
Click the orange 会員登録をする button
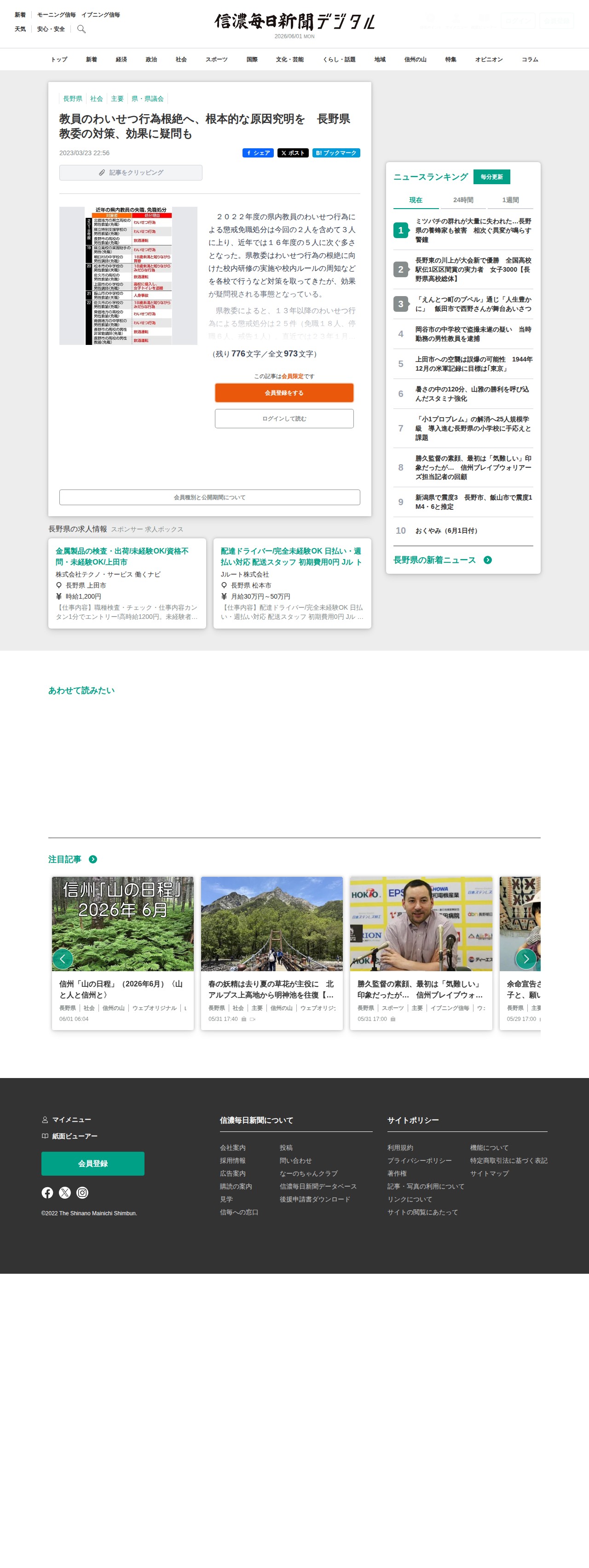(x=284, y=393)
